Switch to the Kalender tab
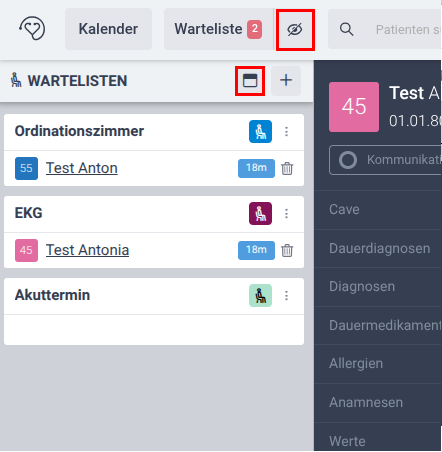 point(108,29)
